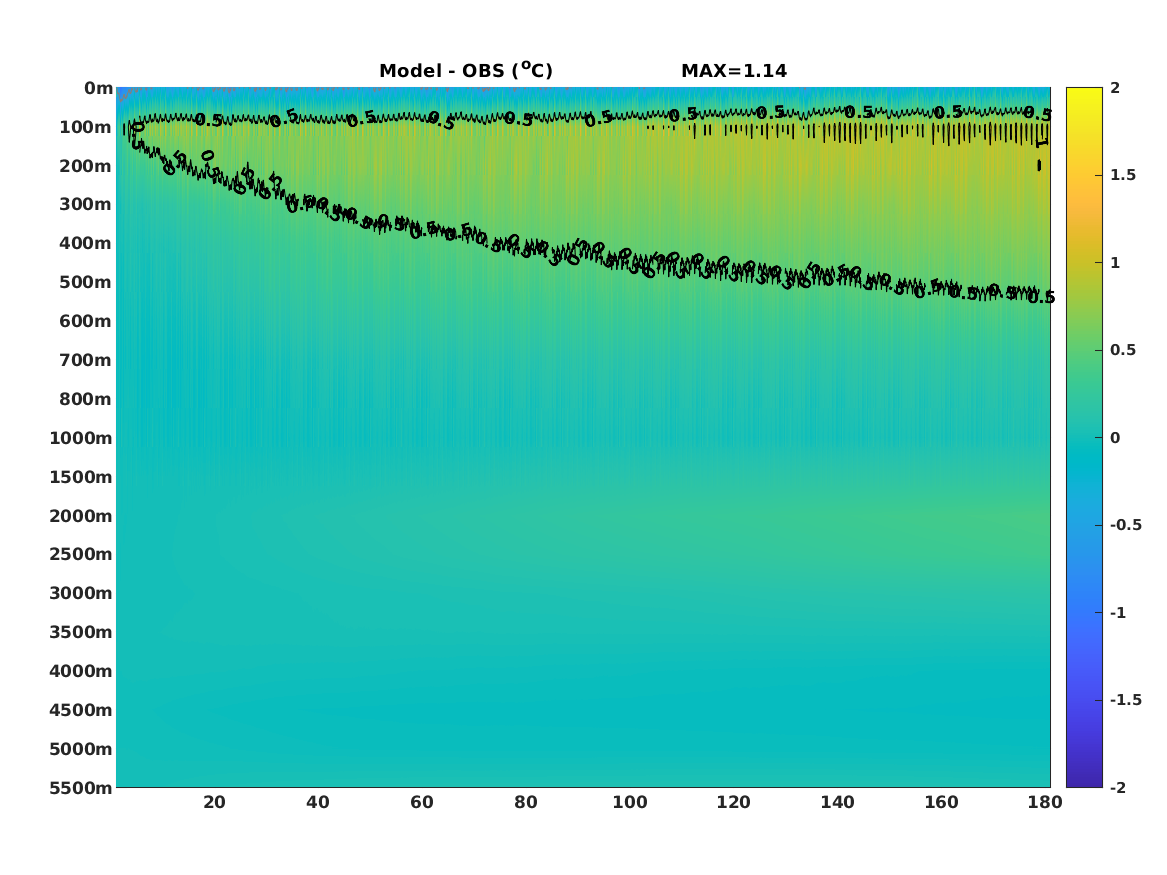Click the colorbar tick label "-1"
The height and width of the screenshot is (875, 1167).
(1118, 612)
